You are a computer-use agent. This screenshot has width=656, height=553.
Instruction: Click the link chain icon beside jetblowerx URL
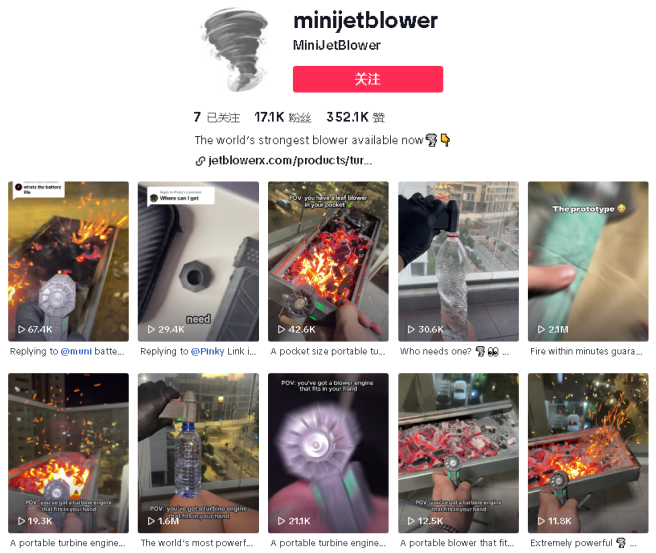(200, 161)
